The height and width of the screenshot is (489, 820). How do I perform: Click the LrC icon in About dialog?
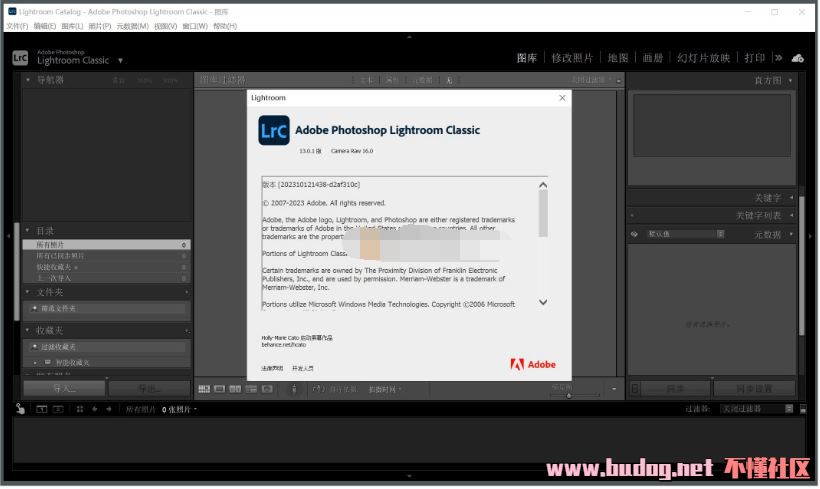pyautogui.click(x=274, y=131)
